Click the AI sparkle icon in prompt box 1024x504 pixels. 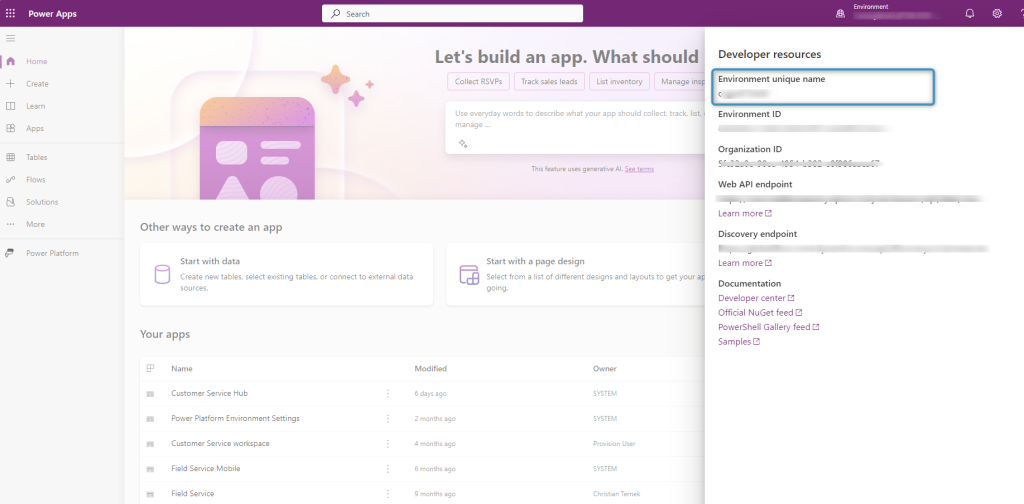(x=463, y=144)
